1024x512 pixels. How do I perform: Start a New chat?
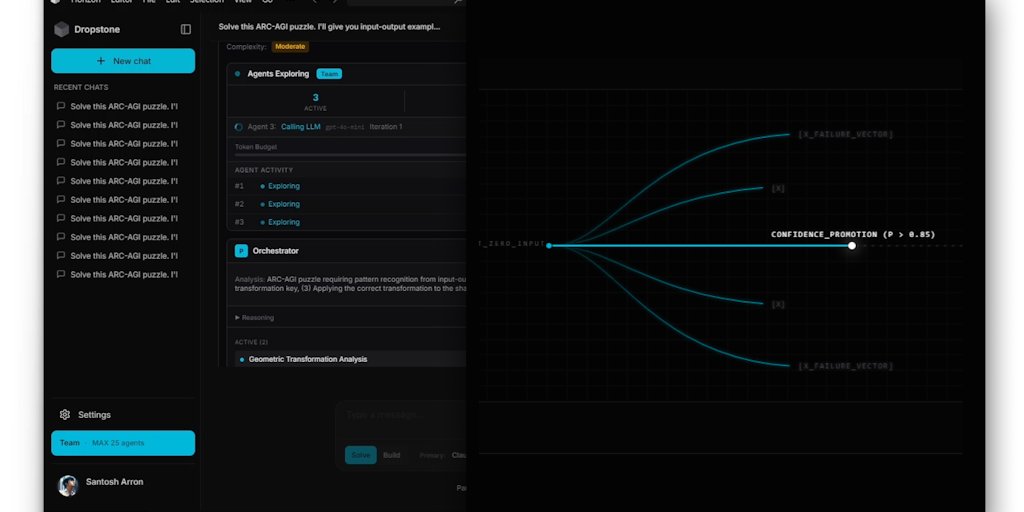click(x=123, y=61)
